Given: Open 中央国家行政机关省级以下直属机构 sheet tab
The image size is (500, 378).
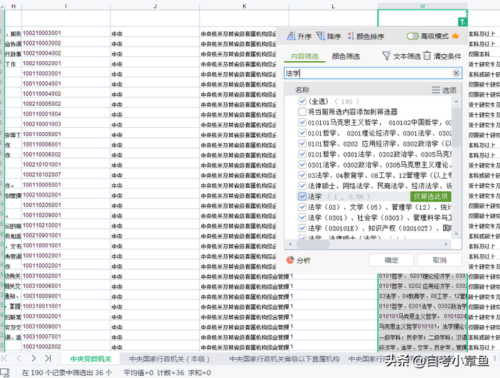Looking at the screenshot, I should coord(284,359).
